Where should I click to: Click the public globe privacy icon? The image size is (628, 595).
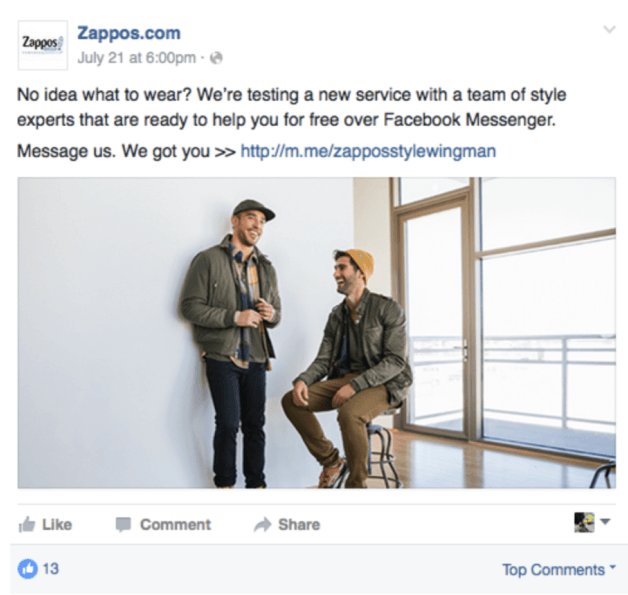pos(216,58)
